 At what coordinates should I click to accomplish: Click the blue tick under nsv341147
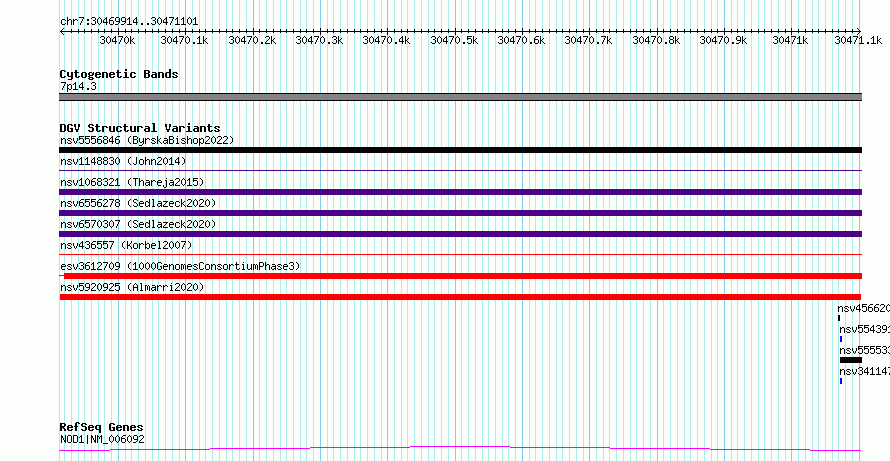click(841, 381)
